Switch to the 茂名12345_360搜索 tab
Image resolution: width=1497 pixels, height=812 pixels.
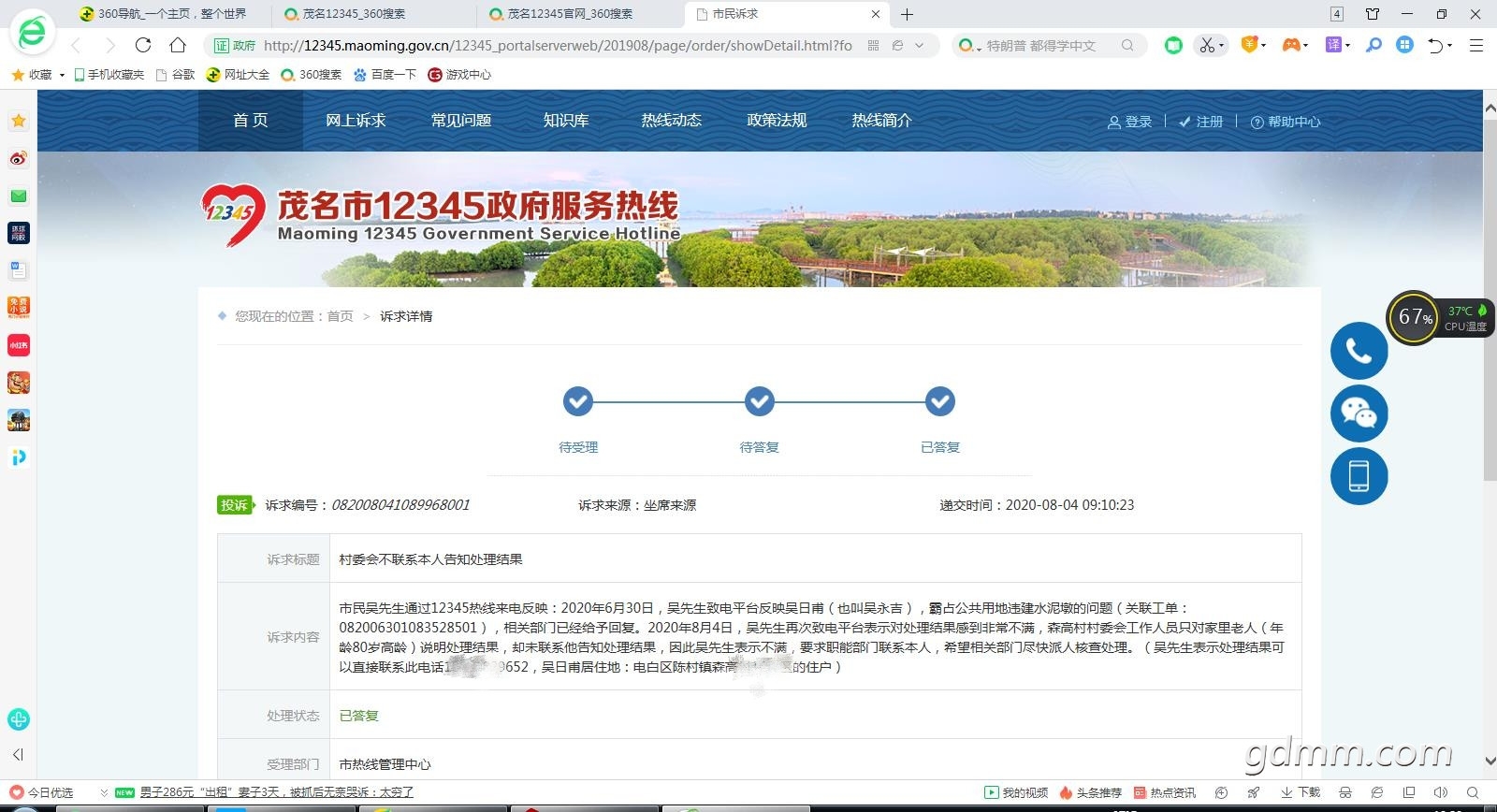coord(376,14)
